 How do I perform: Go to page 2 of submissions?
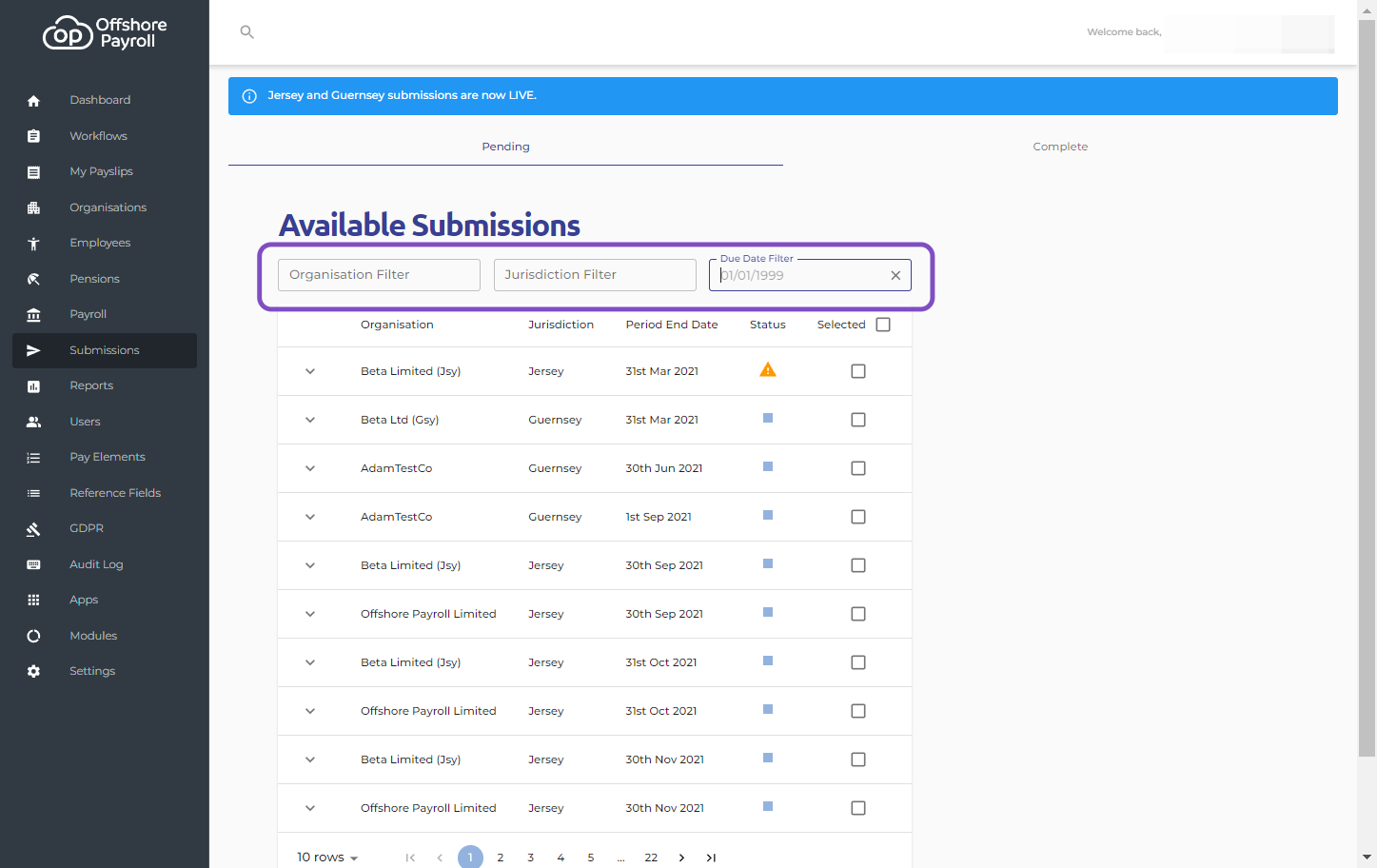(501, 858)
